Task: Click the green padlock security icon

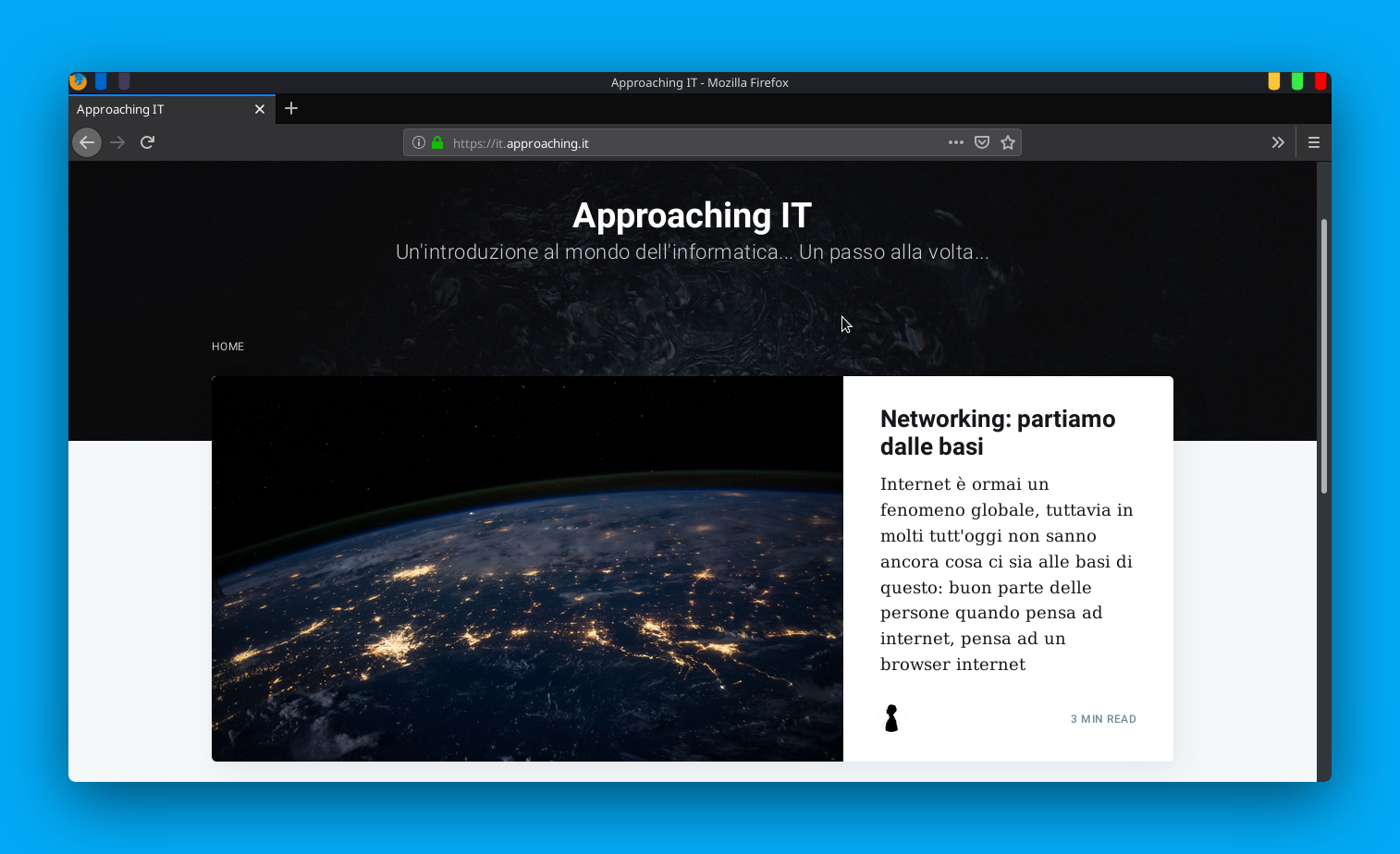Action: 437,142
